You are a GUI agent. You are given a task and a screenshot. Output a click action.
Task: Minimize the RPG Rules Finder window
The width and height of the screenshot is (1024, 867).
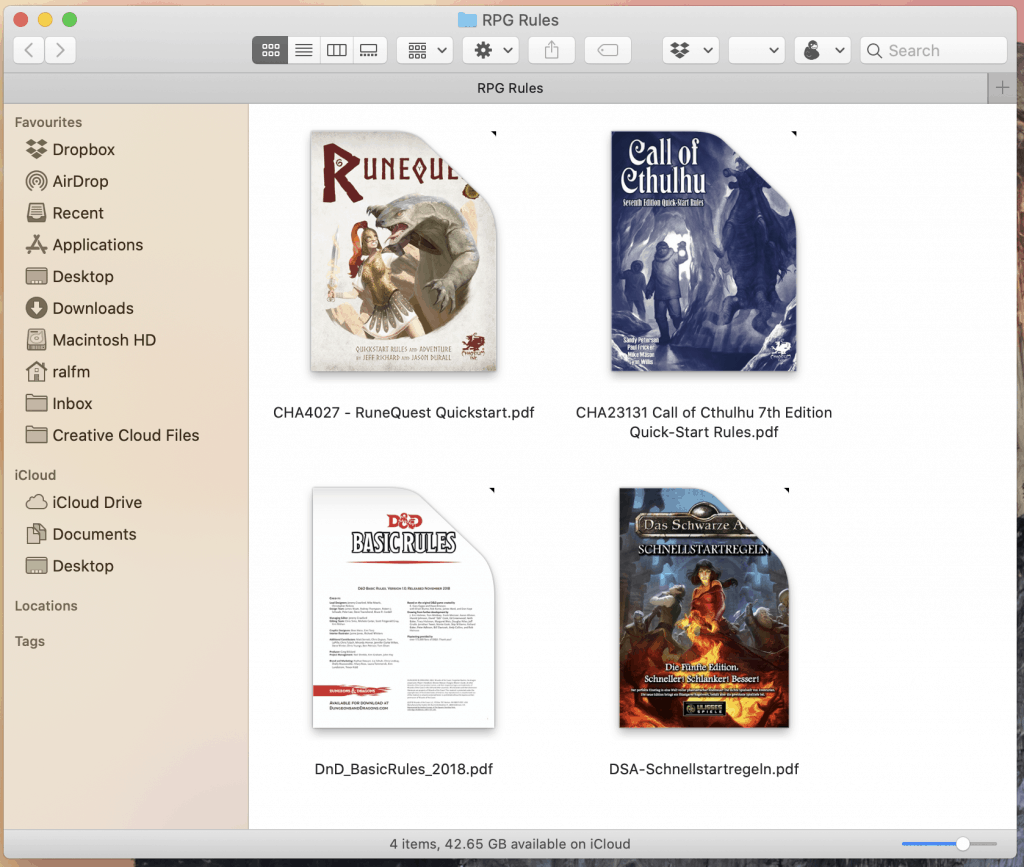45,20
